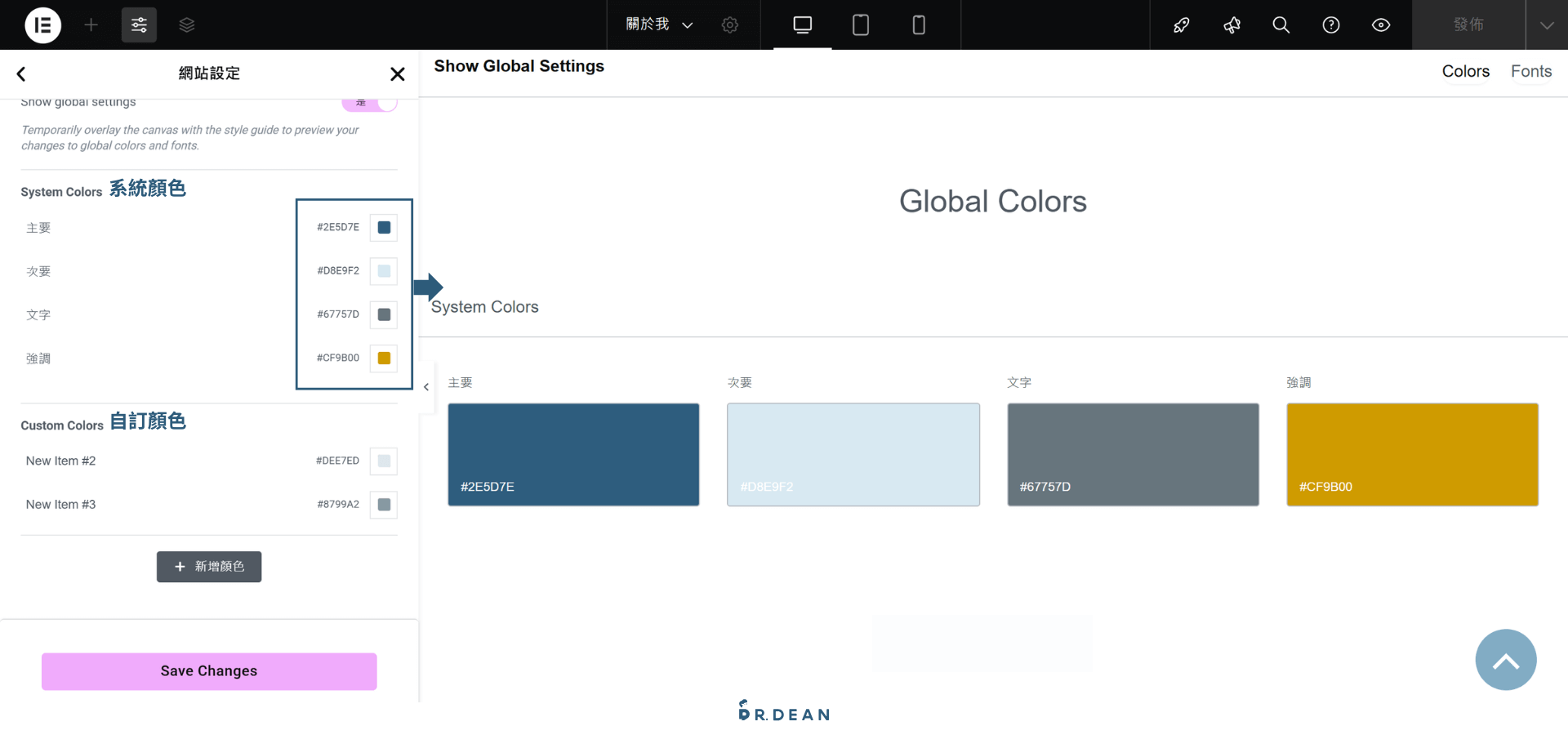1568x735 pixels.
Task: Click the 新增顏色 add color button
Action: (x=209, y=567)
